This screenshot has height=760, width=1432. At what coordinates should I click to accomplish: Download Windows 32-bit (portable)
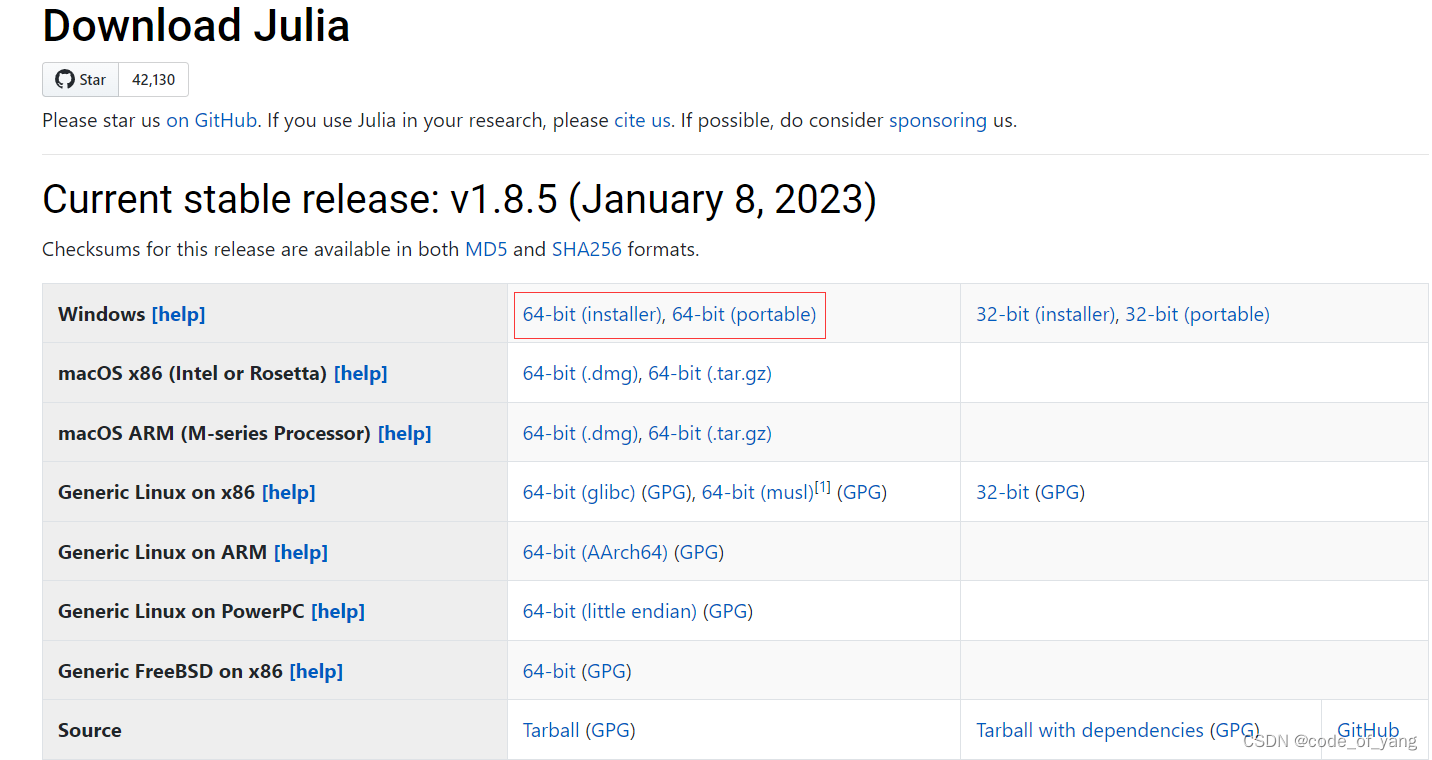pyautogui.click(x=1197, y=314)
